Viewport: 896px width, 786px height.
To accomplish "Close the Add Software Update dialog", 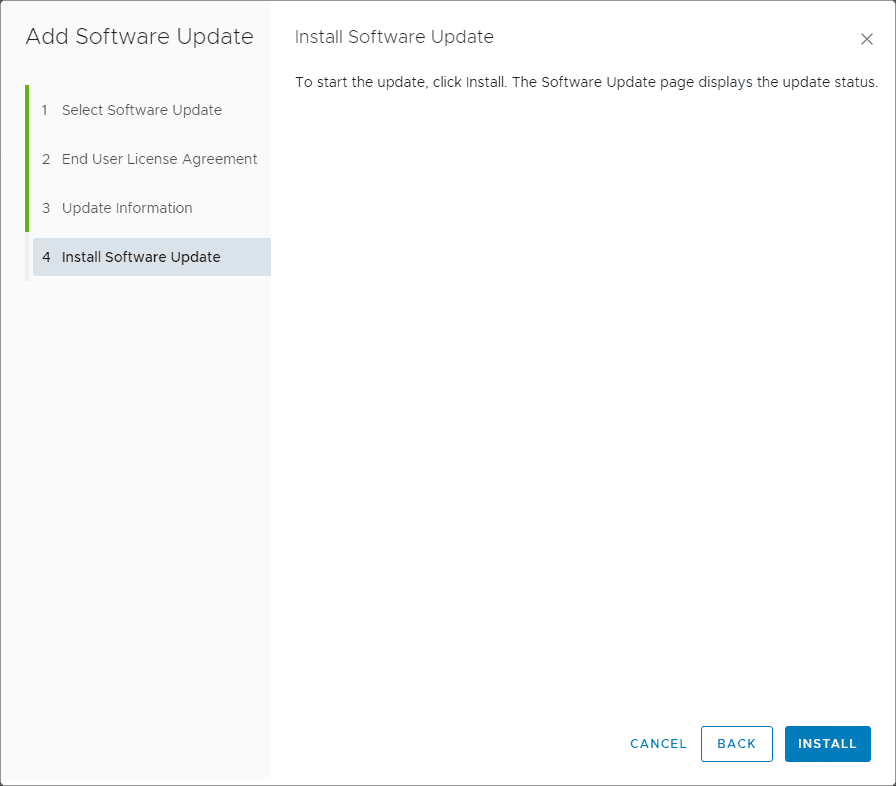I will click(x=867, y=39).
